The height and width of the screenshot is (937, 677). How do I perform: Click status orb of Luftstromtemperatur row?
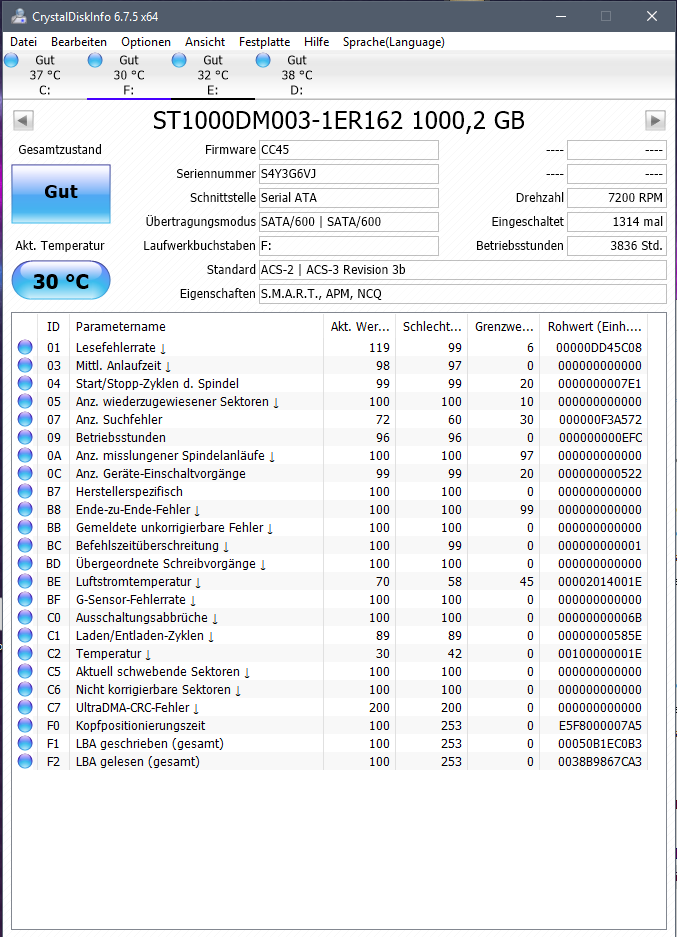25,581
